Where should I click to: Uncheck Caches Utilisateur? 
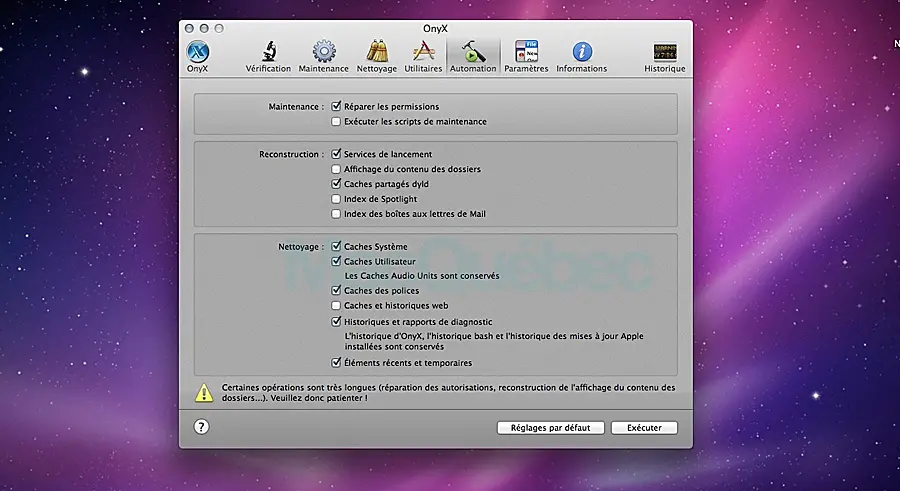[x=336, y=261]
